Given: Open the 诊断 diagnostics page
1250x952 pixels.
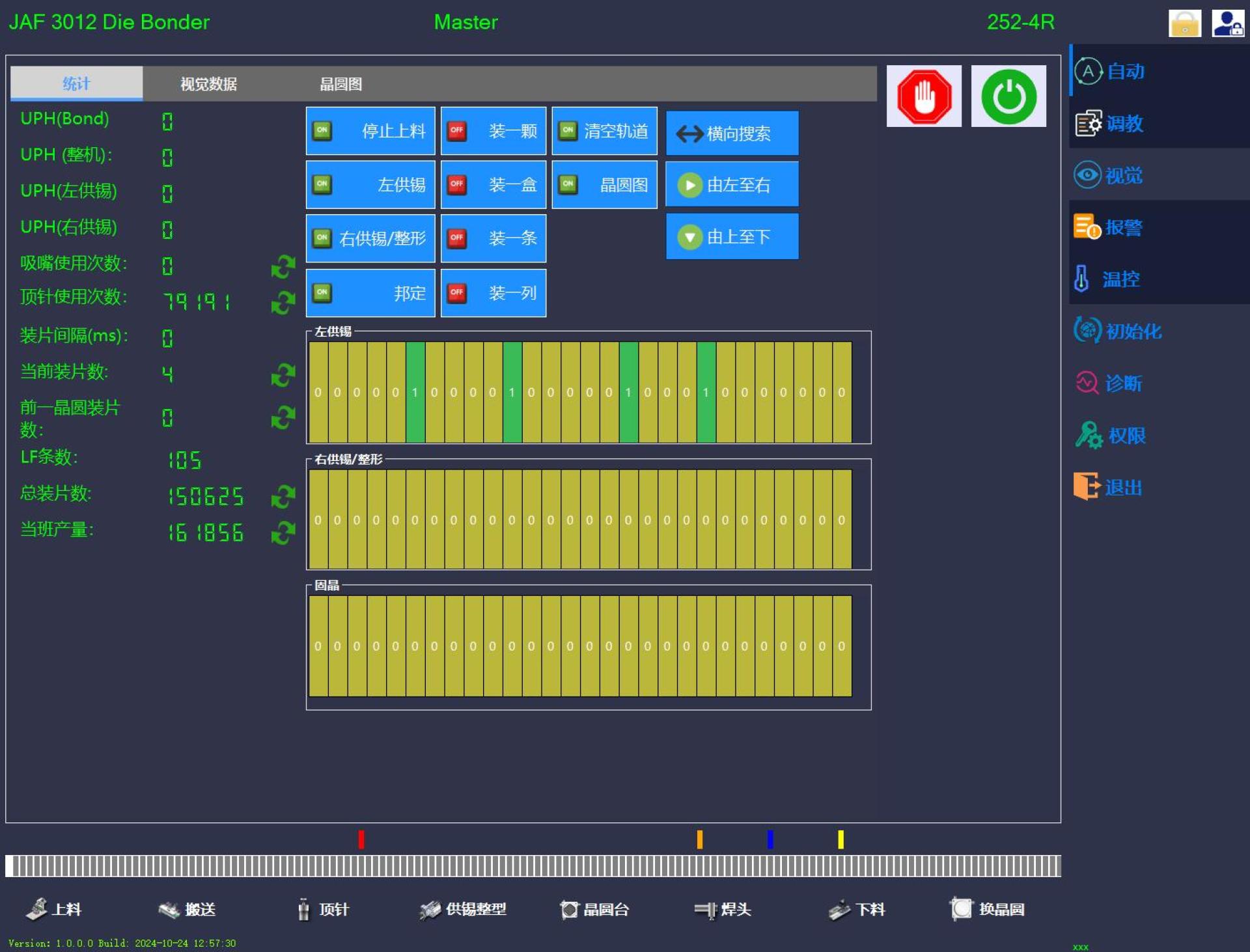Looking at the screenshot, I should pos(1109,383).
